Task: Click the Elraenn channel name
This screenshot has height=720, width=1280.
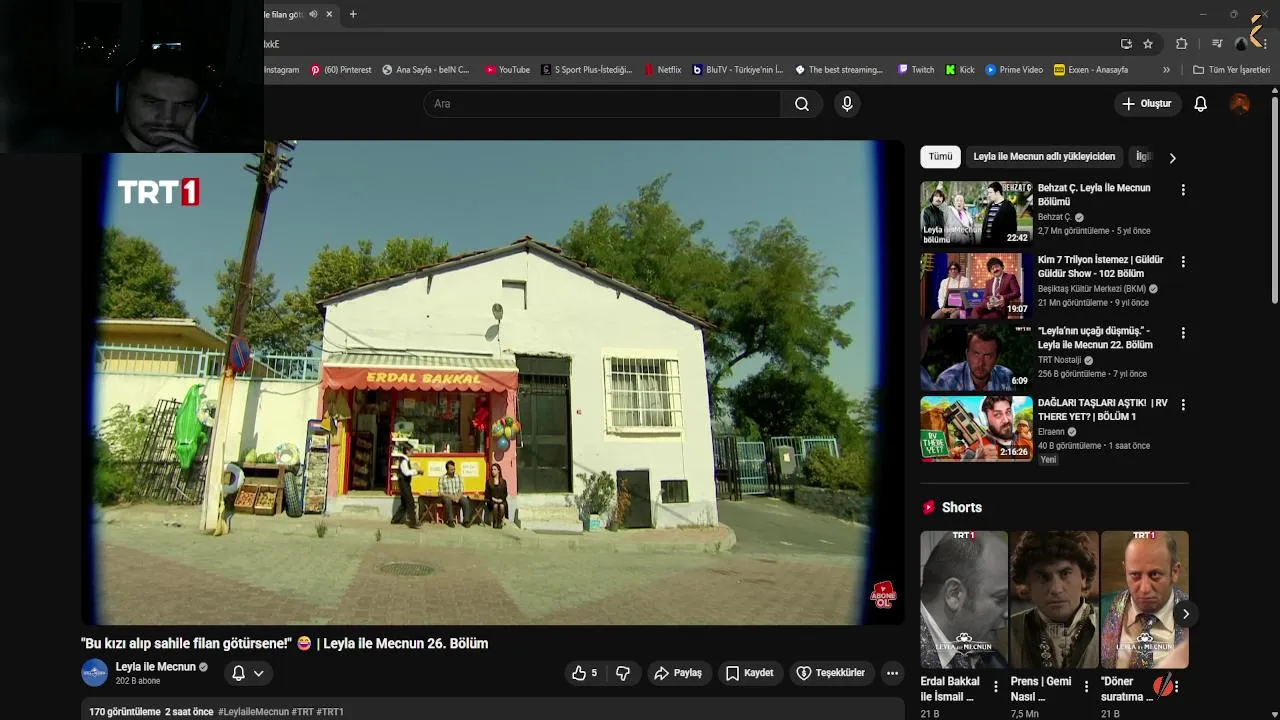Action: [x=1051, y=432]
